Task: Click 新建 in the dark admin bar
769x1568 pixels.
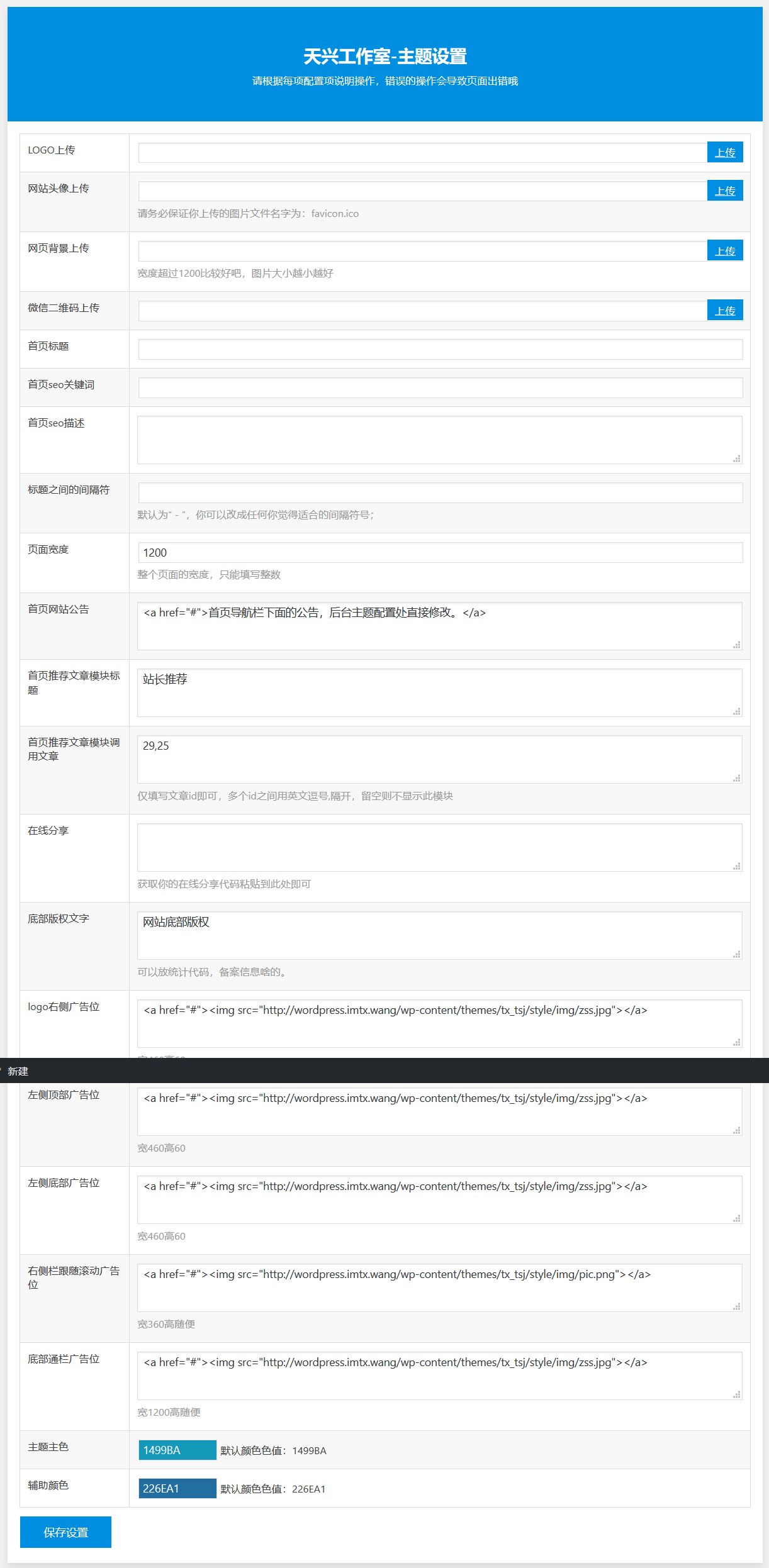Action: coord(18,1071)
